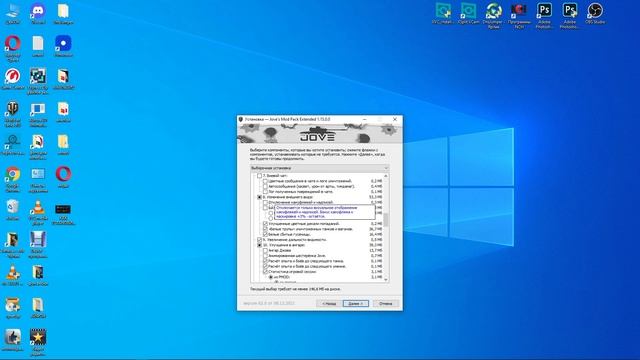
Task: Minimize the Jove's Mod Pack installer window
Action: pos(364,119)
